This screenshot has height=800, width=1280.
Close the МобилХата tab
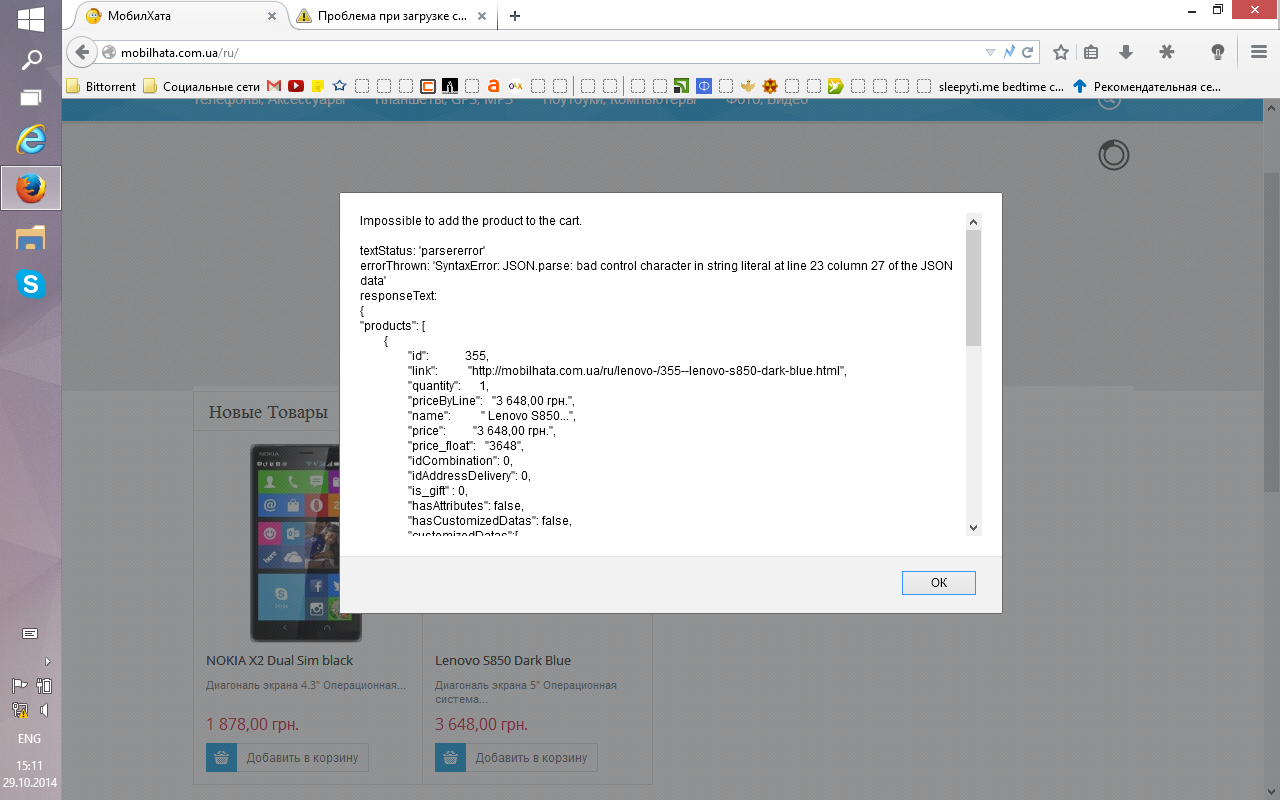[272, 16]
